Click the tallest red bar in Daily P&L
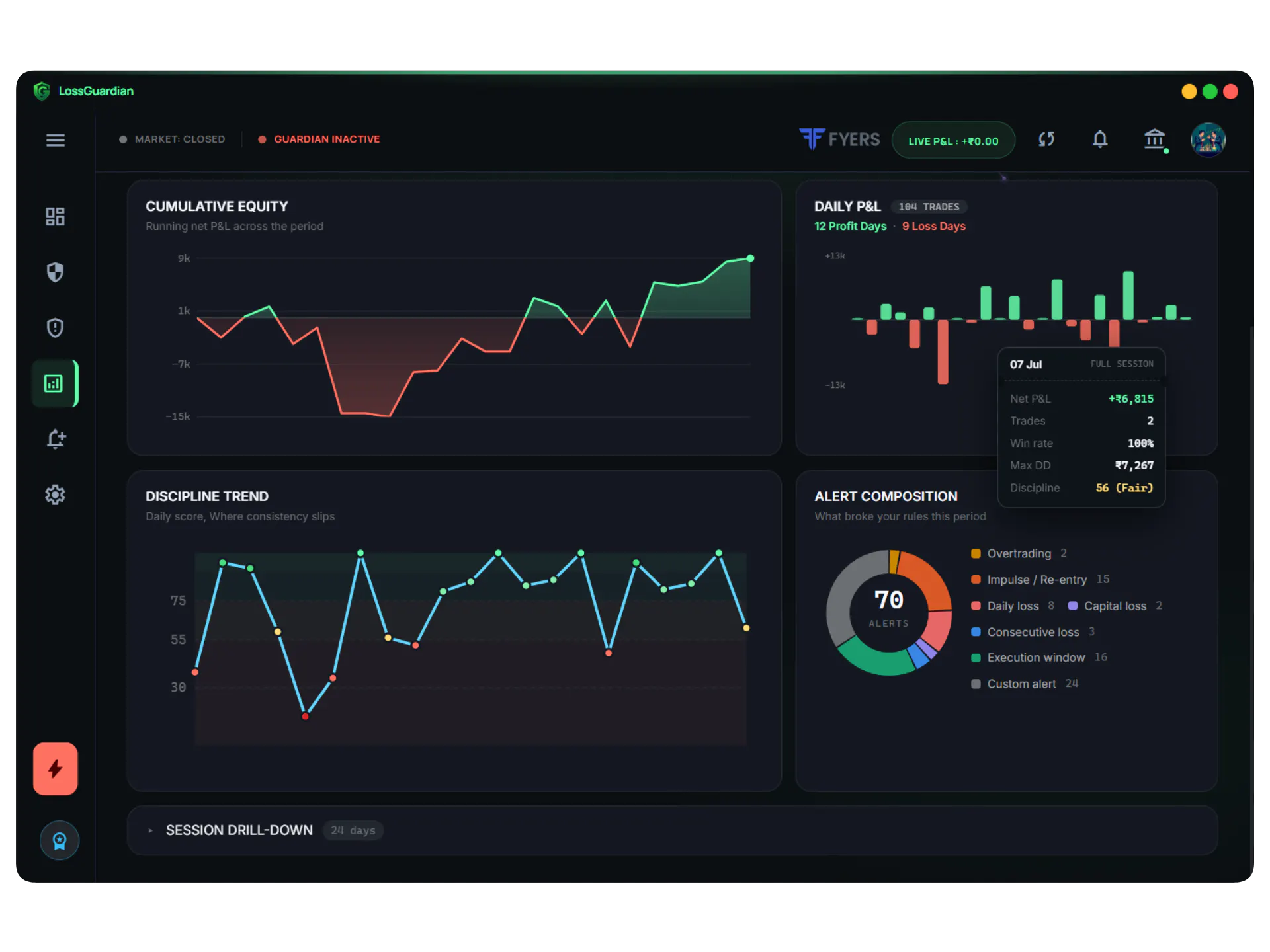Viewport: 1270px width, 952px height. tap(943, 352)
